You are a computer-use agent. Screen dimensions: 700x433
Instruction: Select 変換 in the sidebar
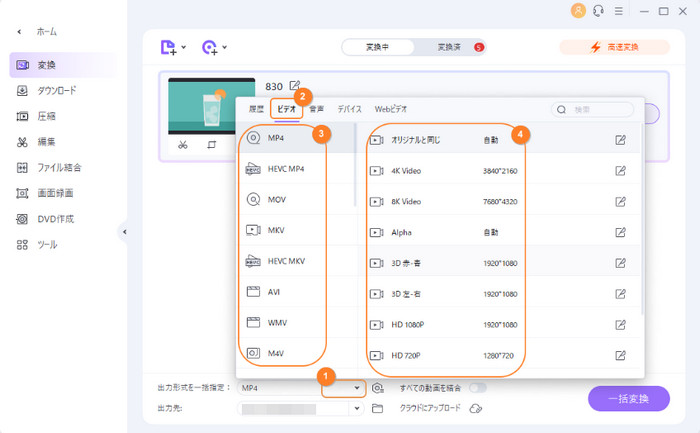[x=63, y=65]
